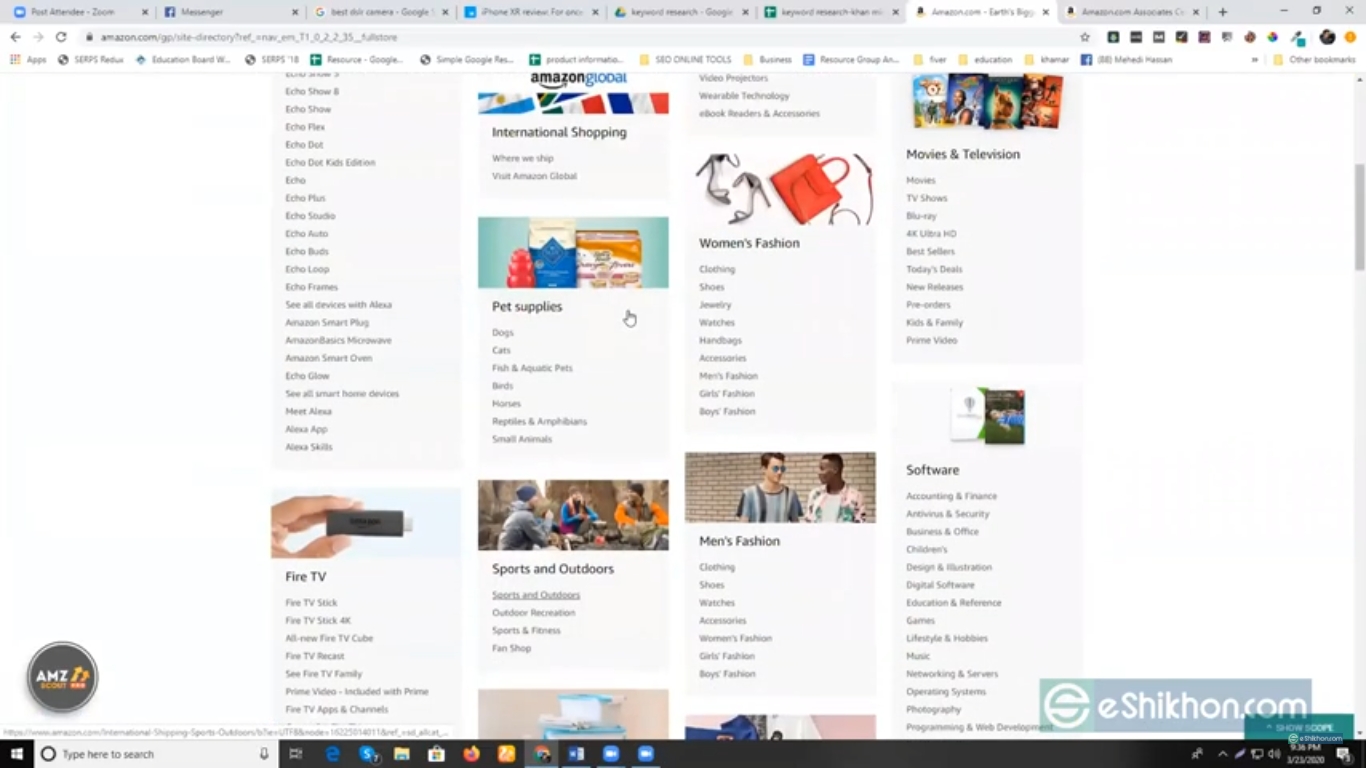1366x768 pixels.
Task: Click the browser back navigation arrow
Action: tap(15, 36)
